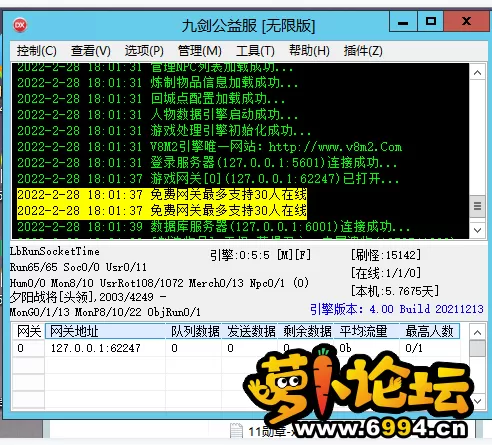This screenshot has width=492, height=445.
Task: Click log line 数据库服务器(127.0.0.1:6001)连接成功
Action: 213,227
